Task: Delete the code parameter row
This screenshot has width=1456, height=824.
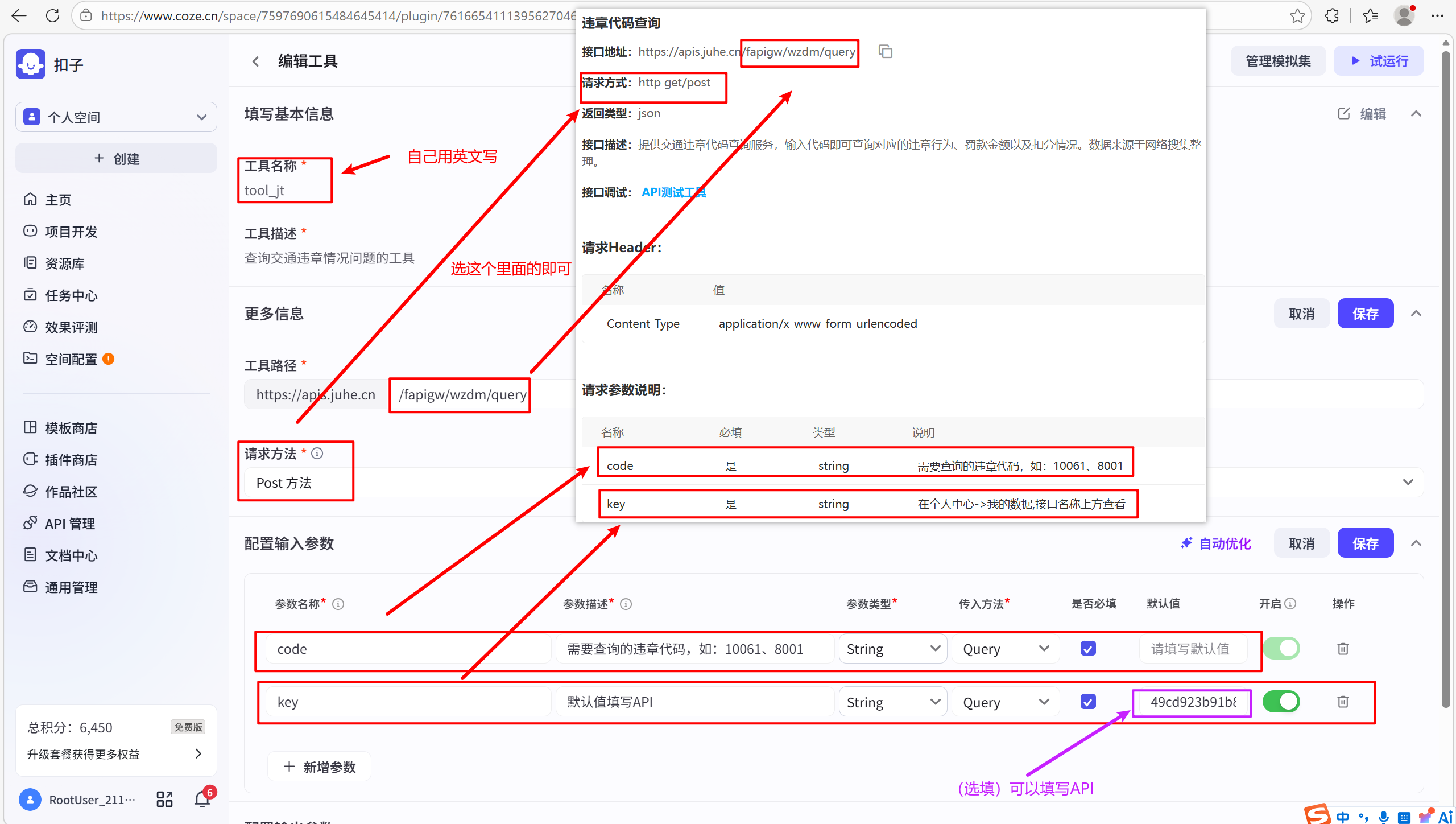Action: (x=1343, y=649)
